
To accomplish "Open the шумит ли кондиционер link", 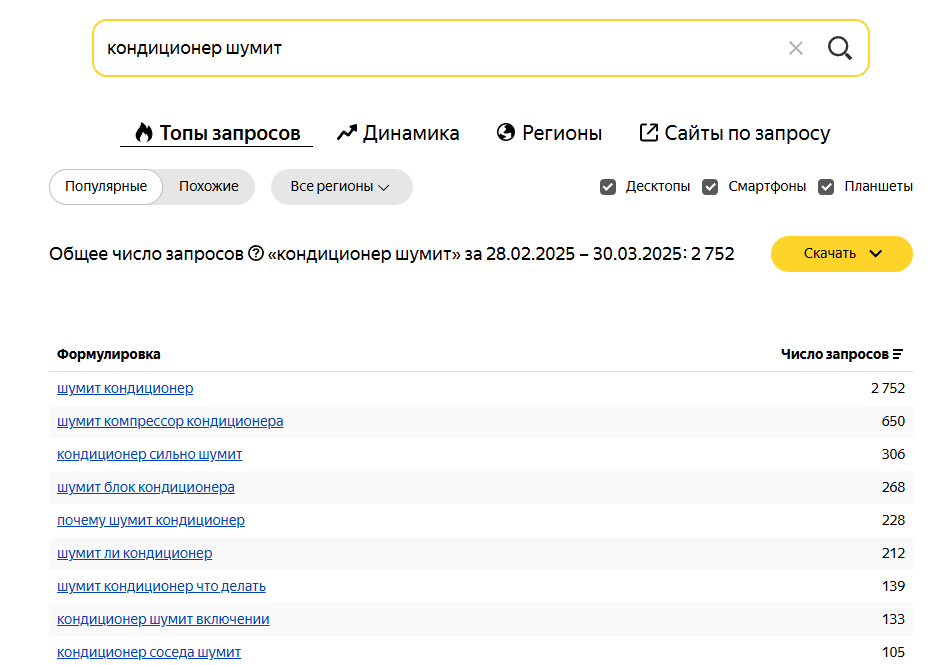I will coord(135,553).
